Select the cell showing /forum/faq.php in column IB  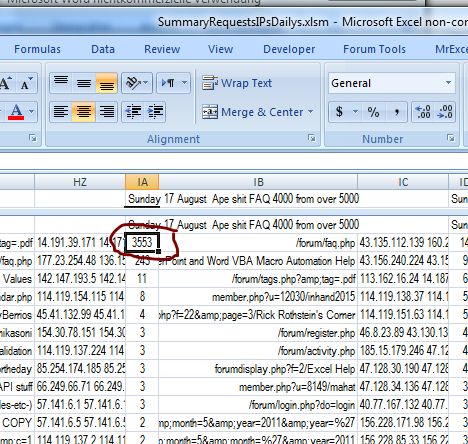258,243
